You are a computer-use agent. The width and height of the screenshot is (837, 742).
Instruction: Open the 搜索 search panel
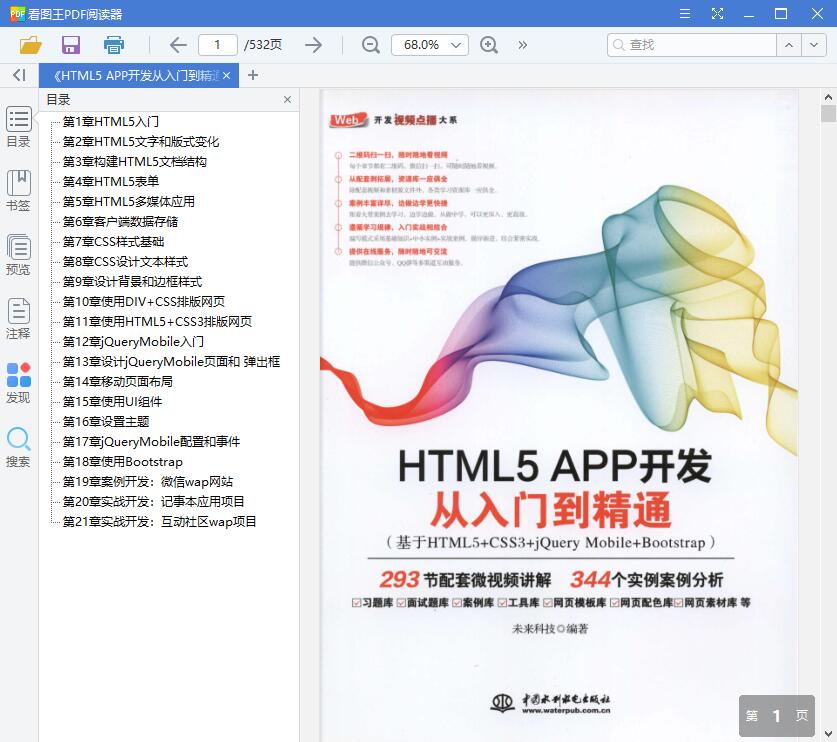pos(16,444)
